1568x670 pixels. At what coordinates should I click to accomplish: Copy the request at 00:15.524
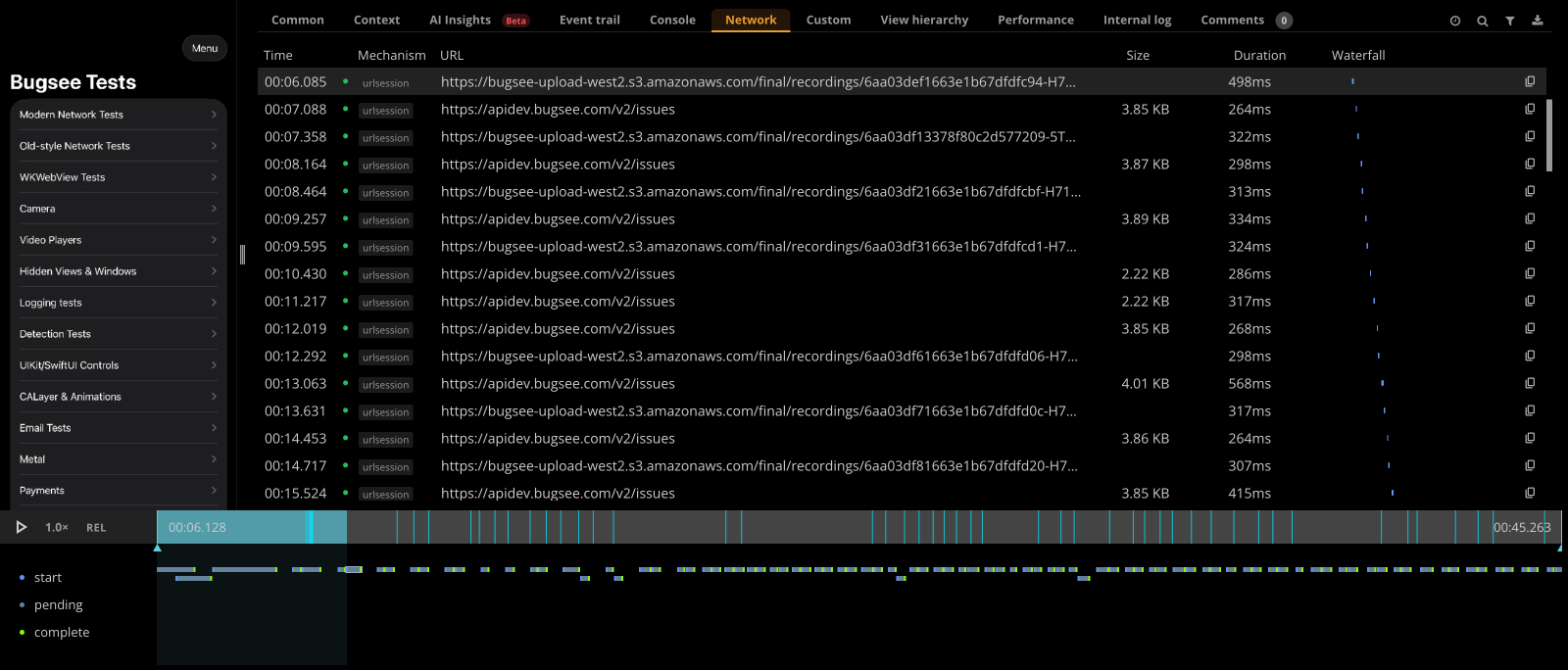[1530, 493]
